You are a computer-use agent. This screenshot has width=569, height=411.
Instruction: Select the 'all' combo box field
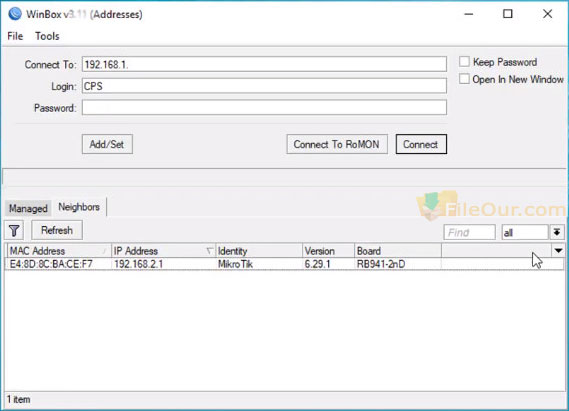click(524, 232)
